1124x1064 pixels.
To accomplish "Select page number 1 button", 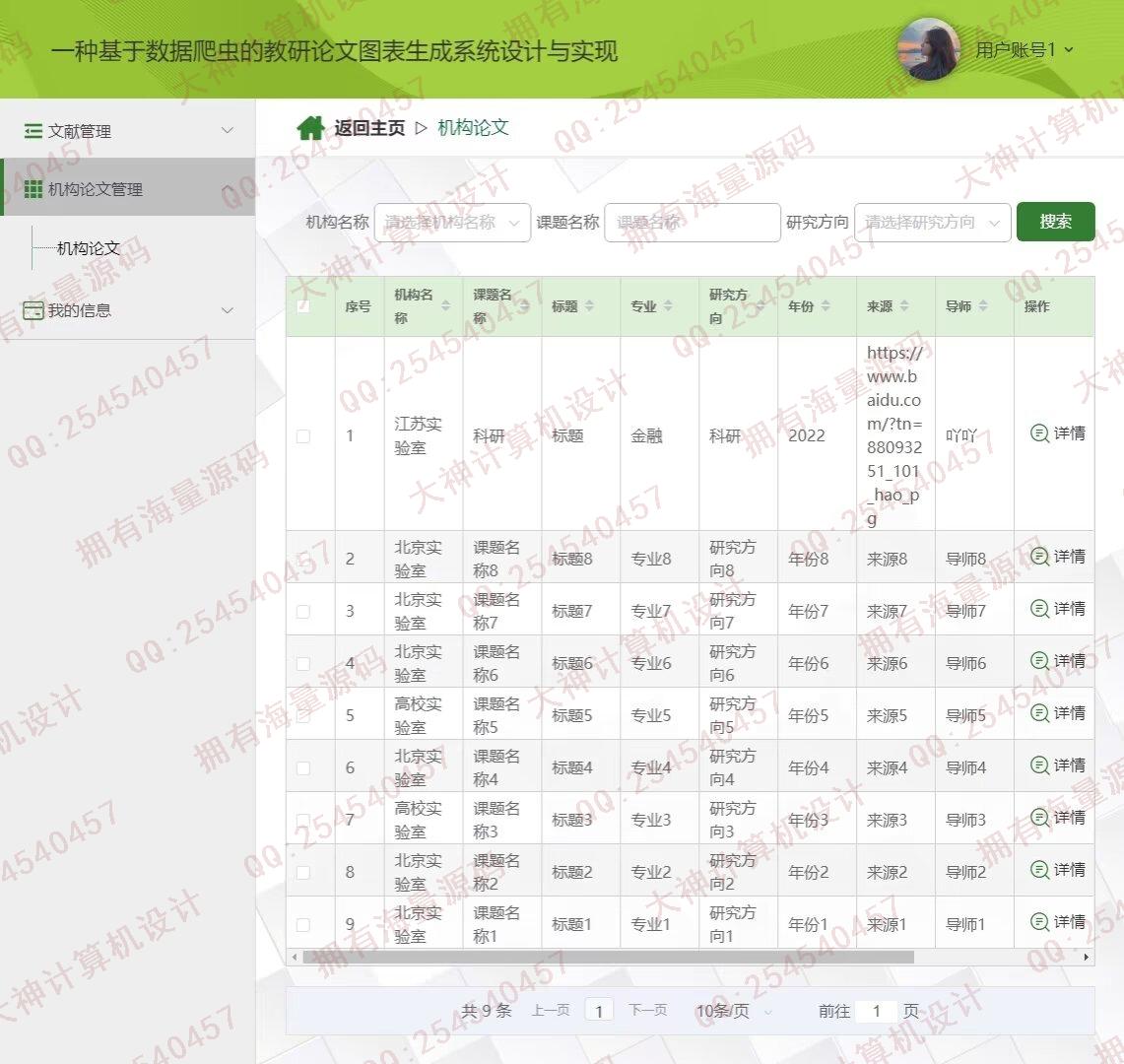I will click(599, 1011).
